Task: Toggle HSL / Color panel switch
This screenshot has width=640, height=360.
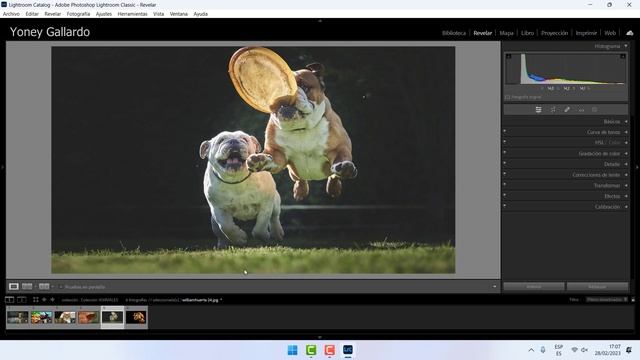Action: [x=505, y=142]
